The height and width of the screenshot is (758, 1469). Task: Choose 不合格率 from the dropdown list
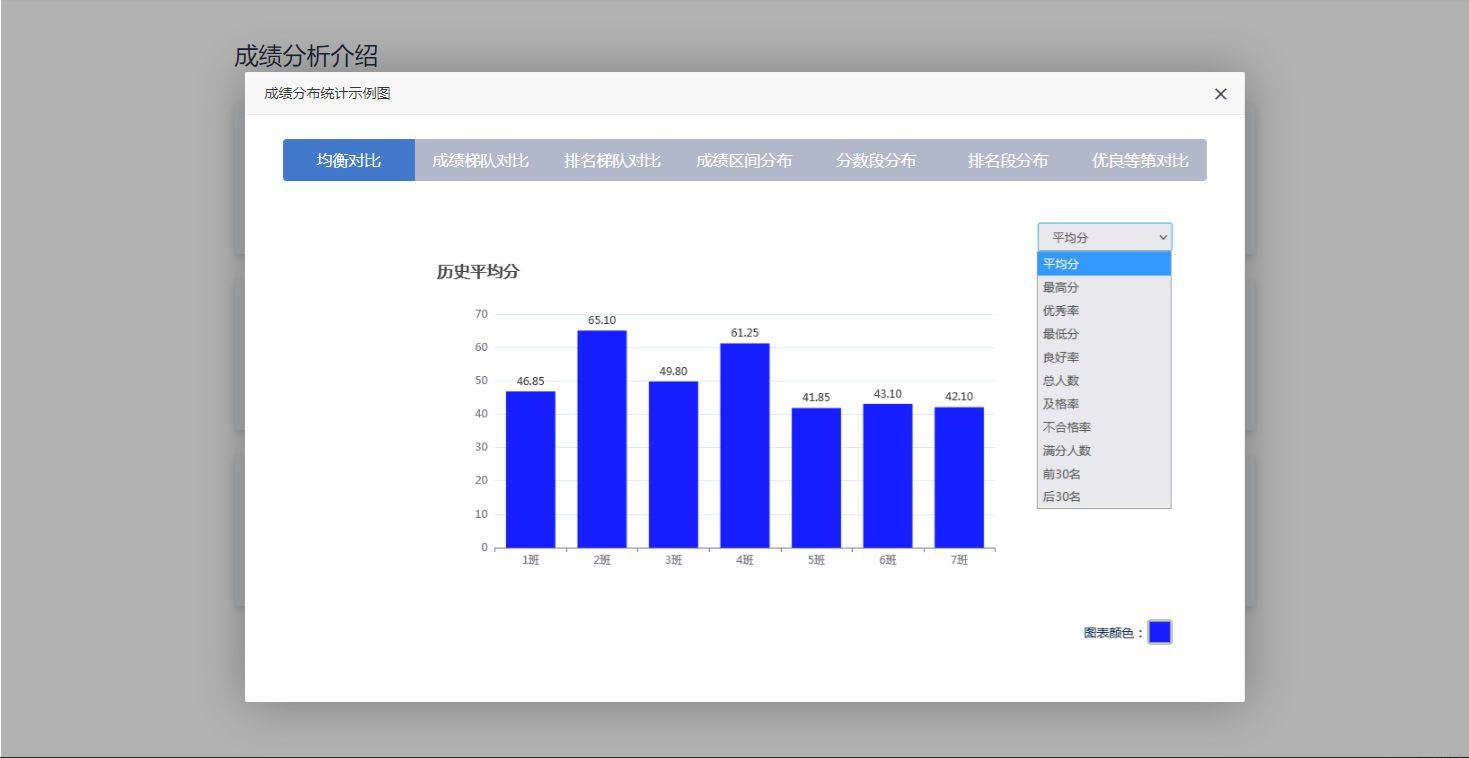(1104, 427)
